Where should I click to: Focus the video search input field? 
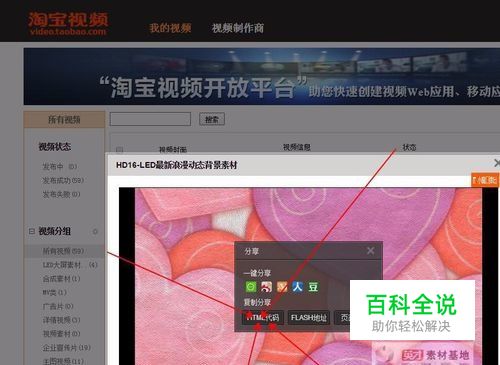point(150,119)
